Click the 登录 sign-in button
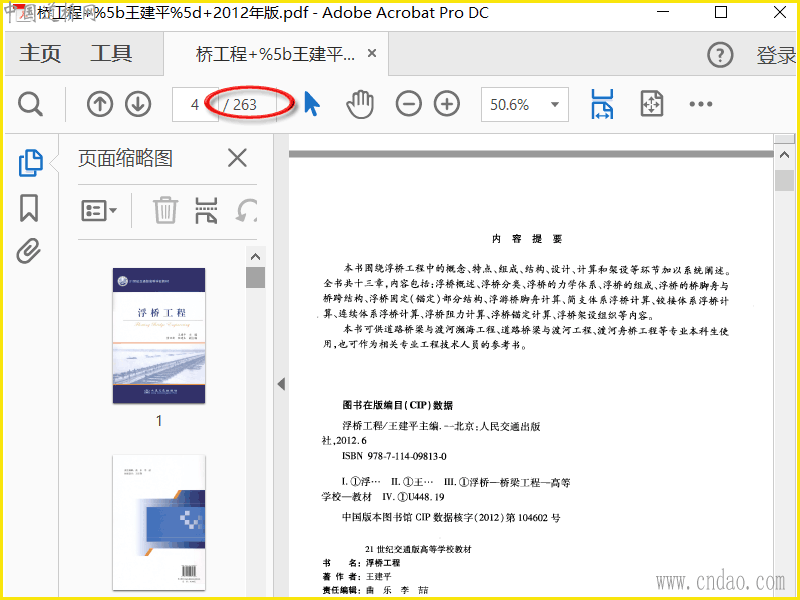800x600 pixels. 776,55
